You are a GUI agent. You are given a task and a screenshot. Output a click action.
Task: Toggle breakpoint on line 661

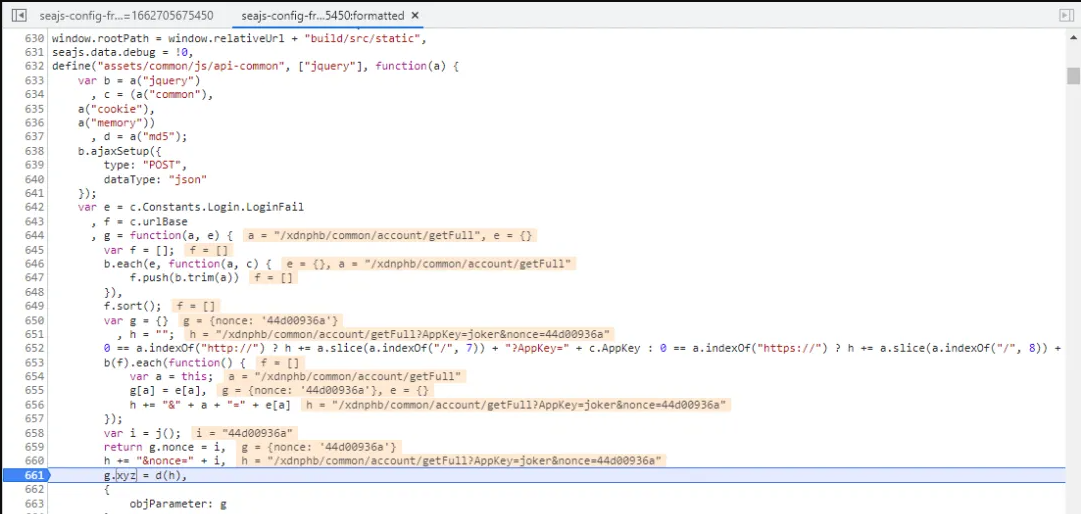[34, 475]
